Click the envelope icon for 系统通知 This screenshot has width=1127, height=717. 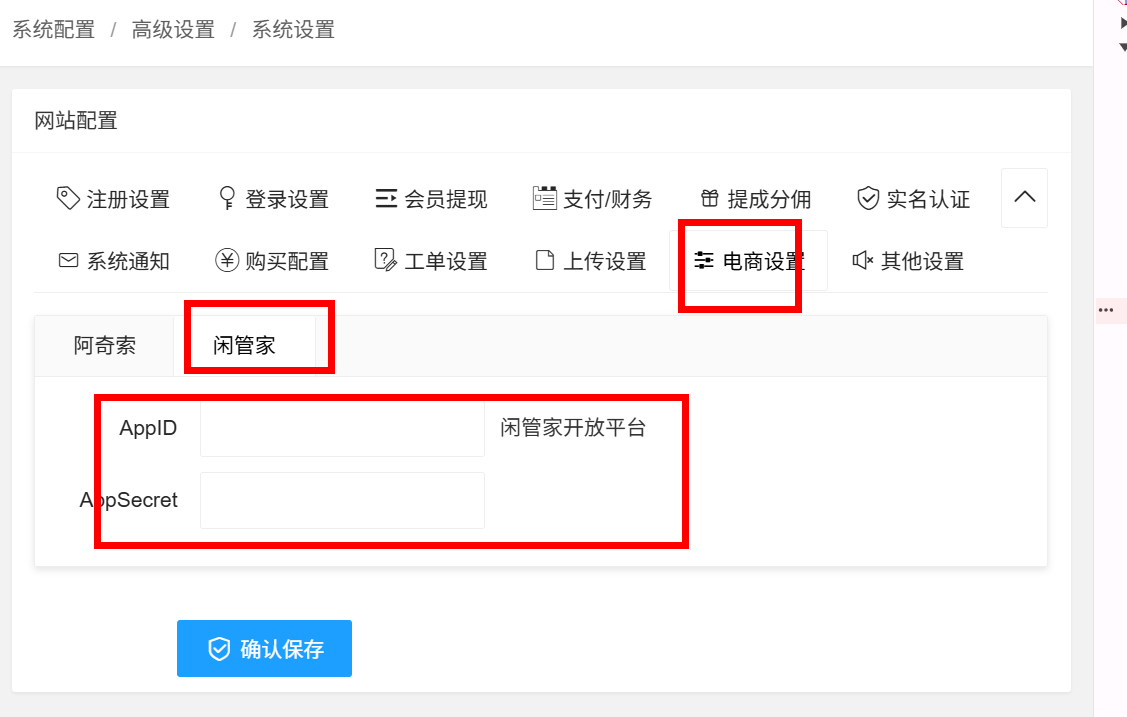pyautogui.click(x=68, y=260)
